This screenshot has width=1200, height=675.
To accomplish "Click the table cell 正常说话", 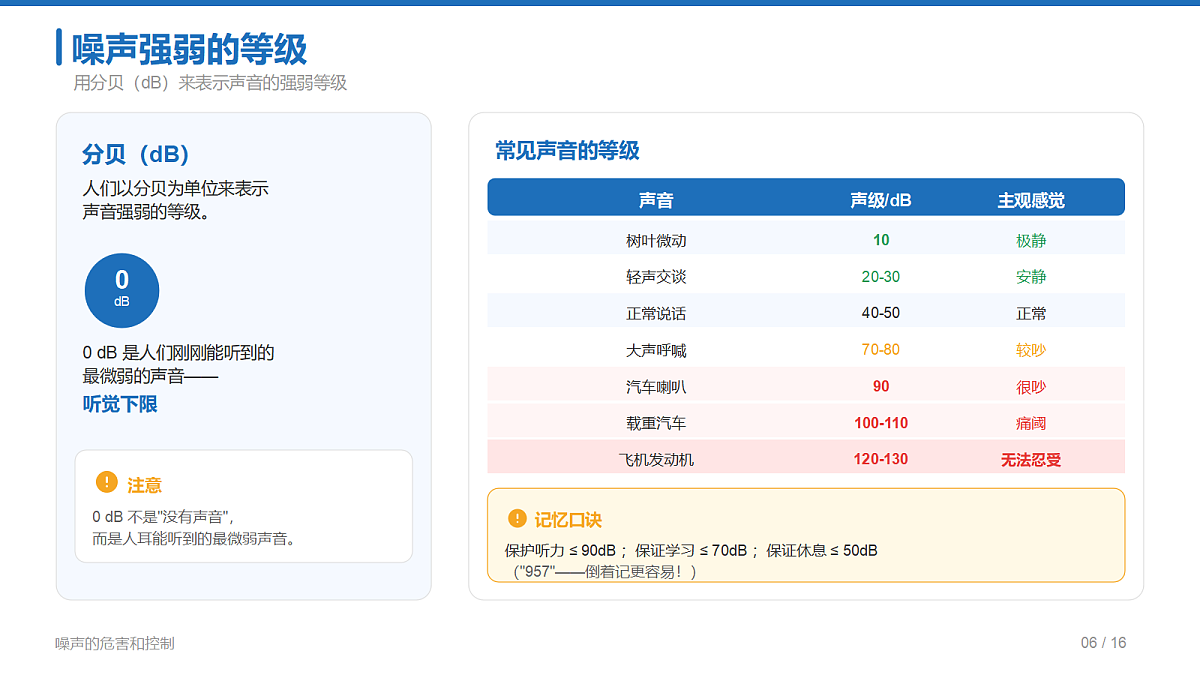I will pyautogui.click(x=656, y=314).
